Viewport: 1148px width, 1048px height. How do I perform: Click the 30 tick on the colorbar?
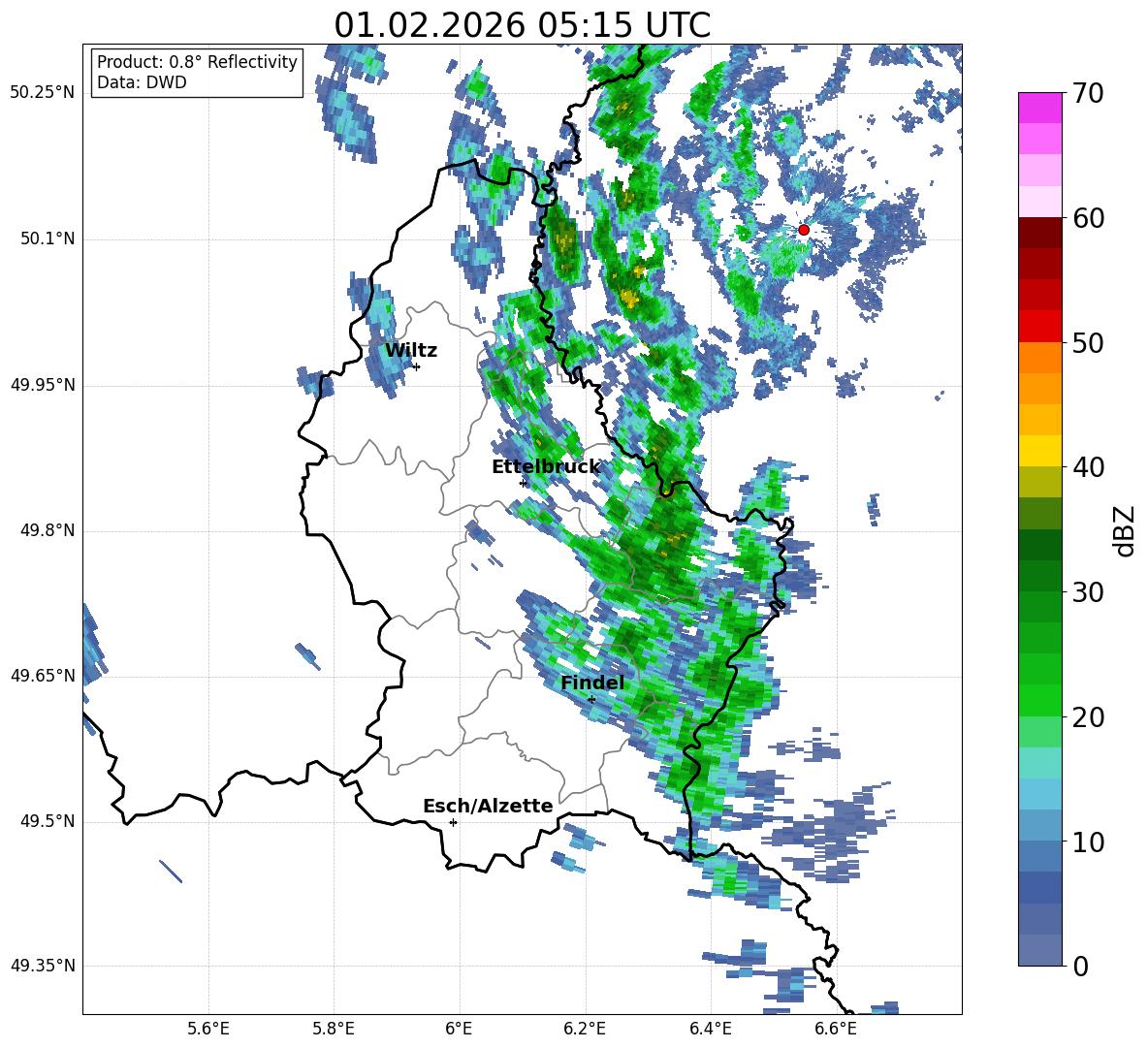pyautogui.click(x=1088, y=592)
